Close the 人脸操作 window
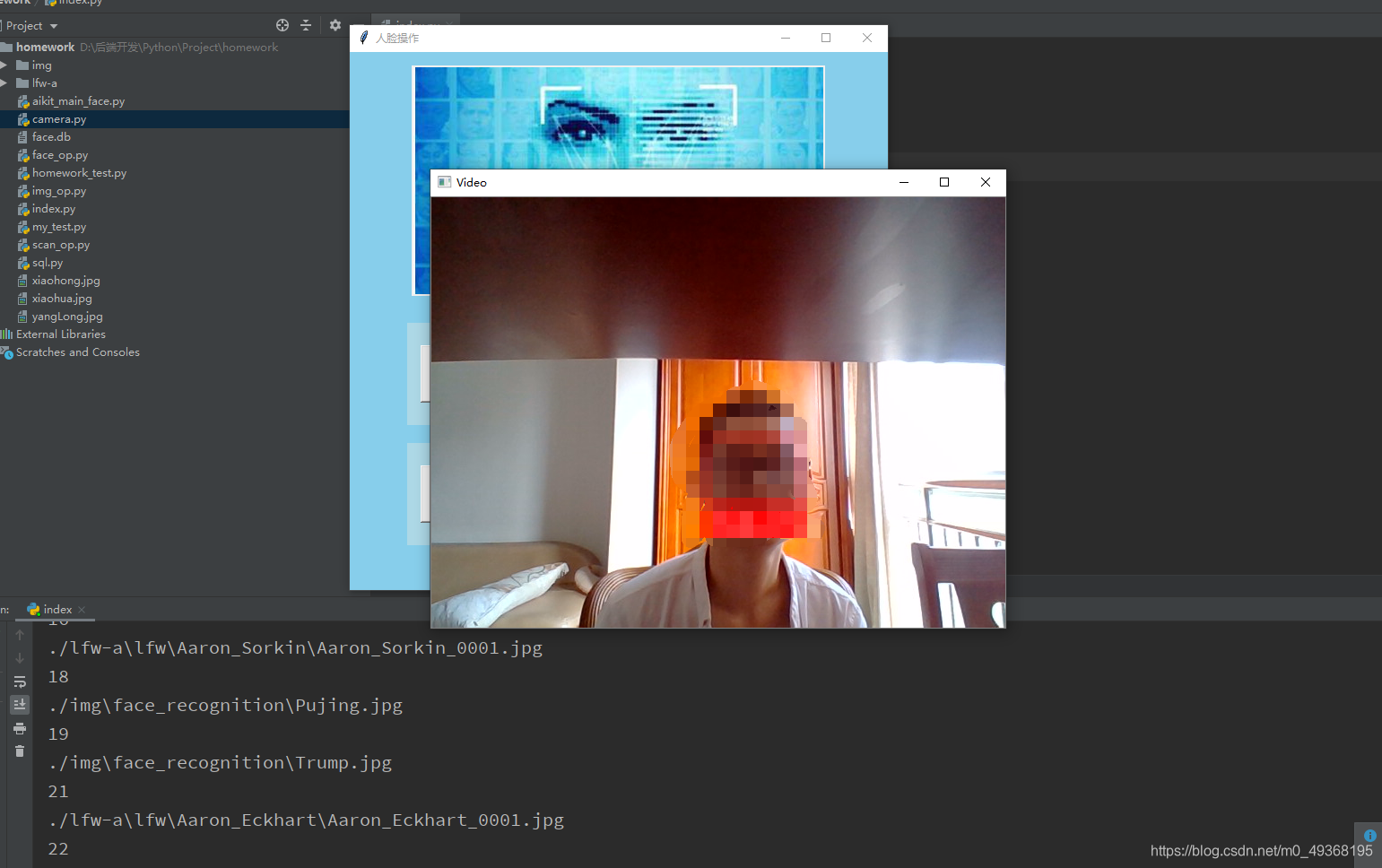Viewport: 1382px width, 868px height. [867, 38]
